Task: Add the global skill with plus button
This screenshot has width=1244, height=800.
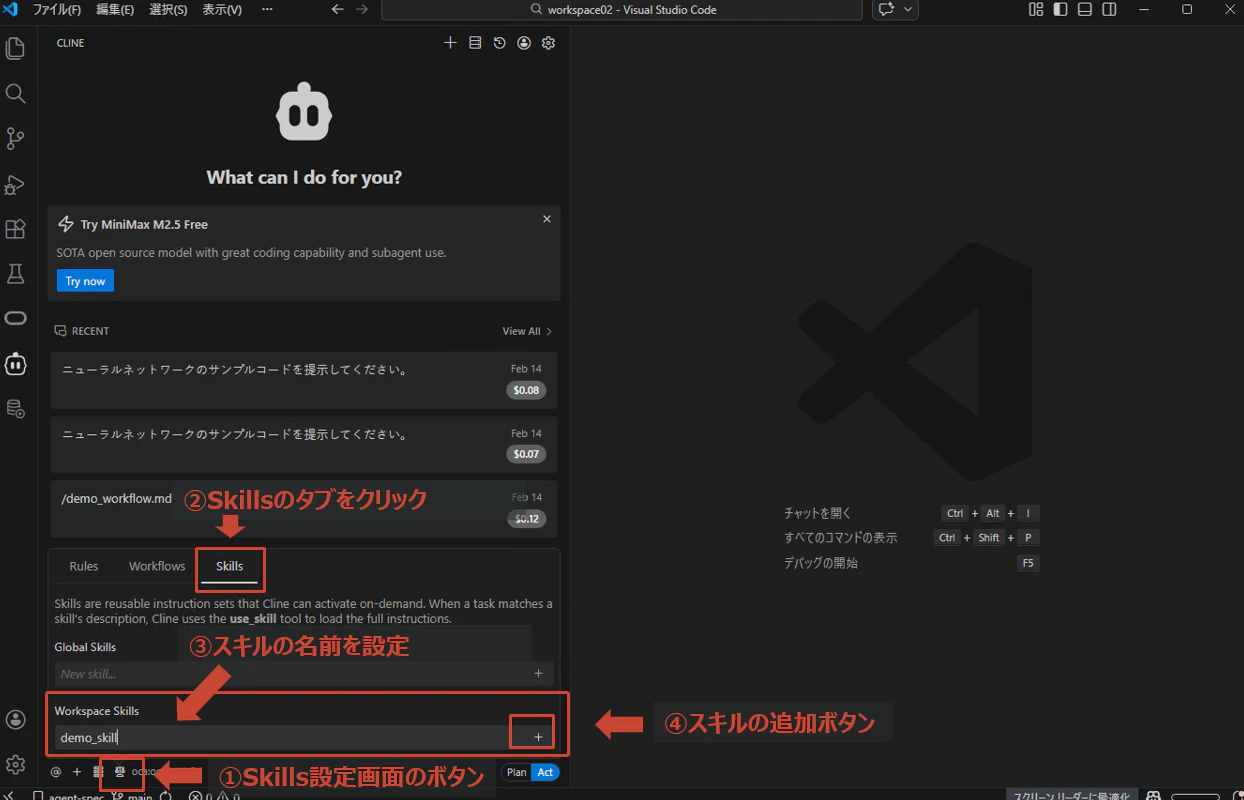Action: click(538, 674)
